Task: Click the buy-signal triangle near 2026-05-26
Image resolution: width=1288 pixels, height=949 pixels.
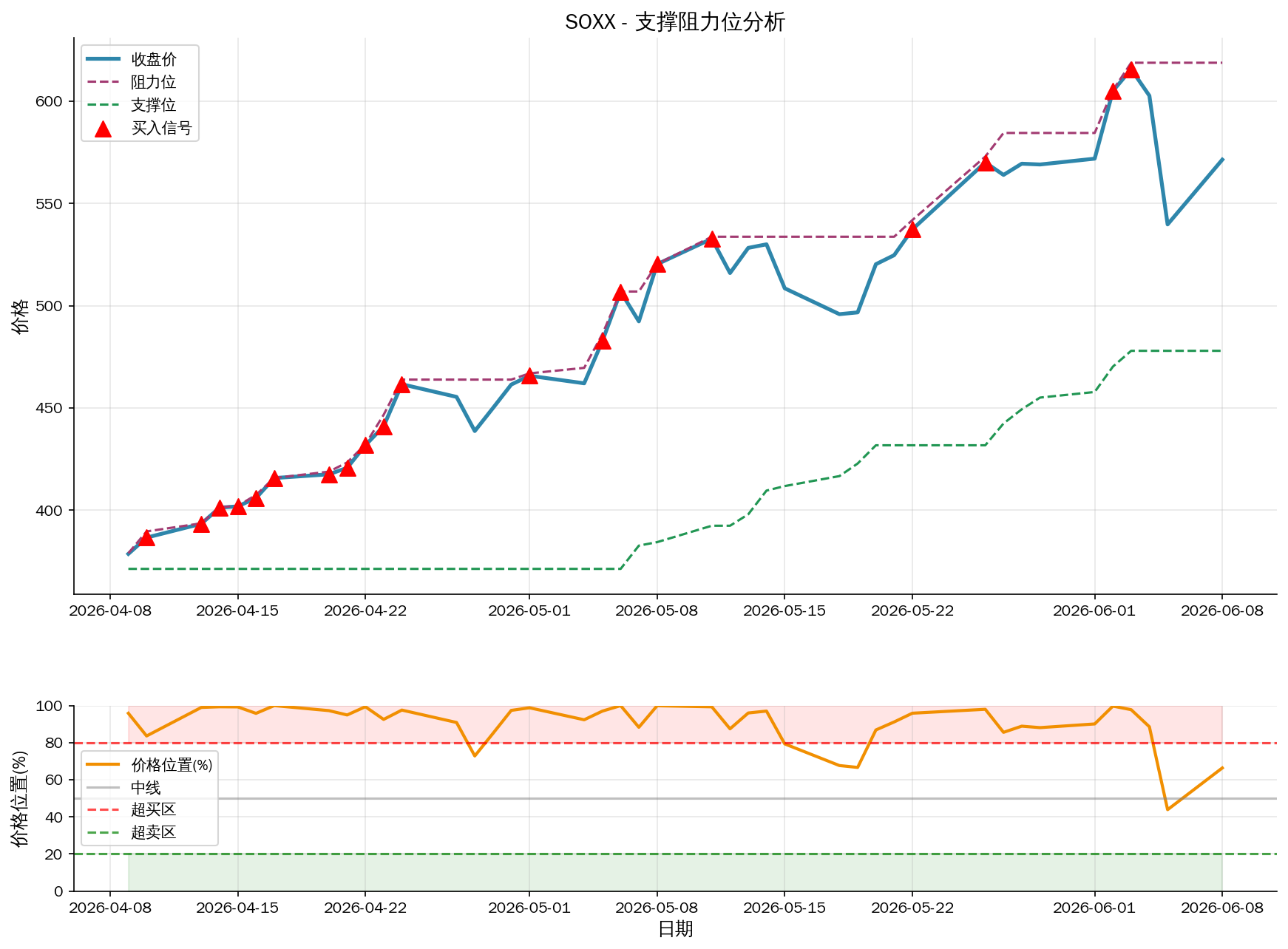Action: [x=985, y=163]
